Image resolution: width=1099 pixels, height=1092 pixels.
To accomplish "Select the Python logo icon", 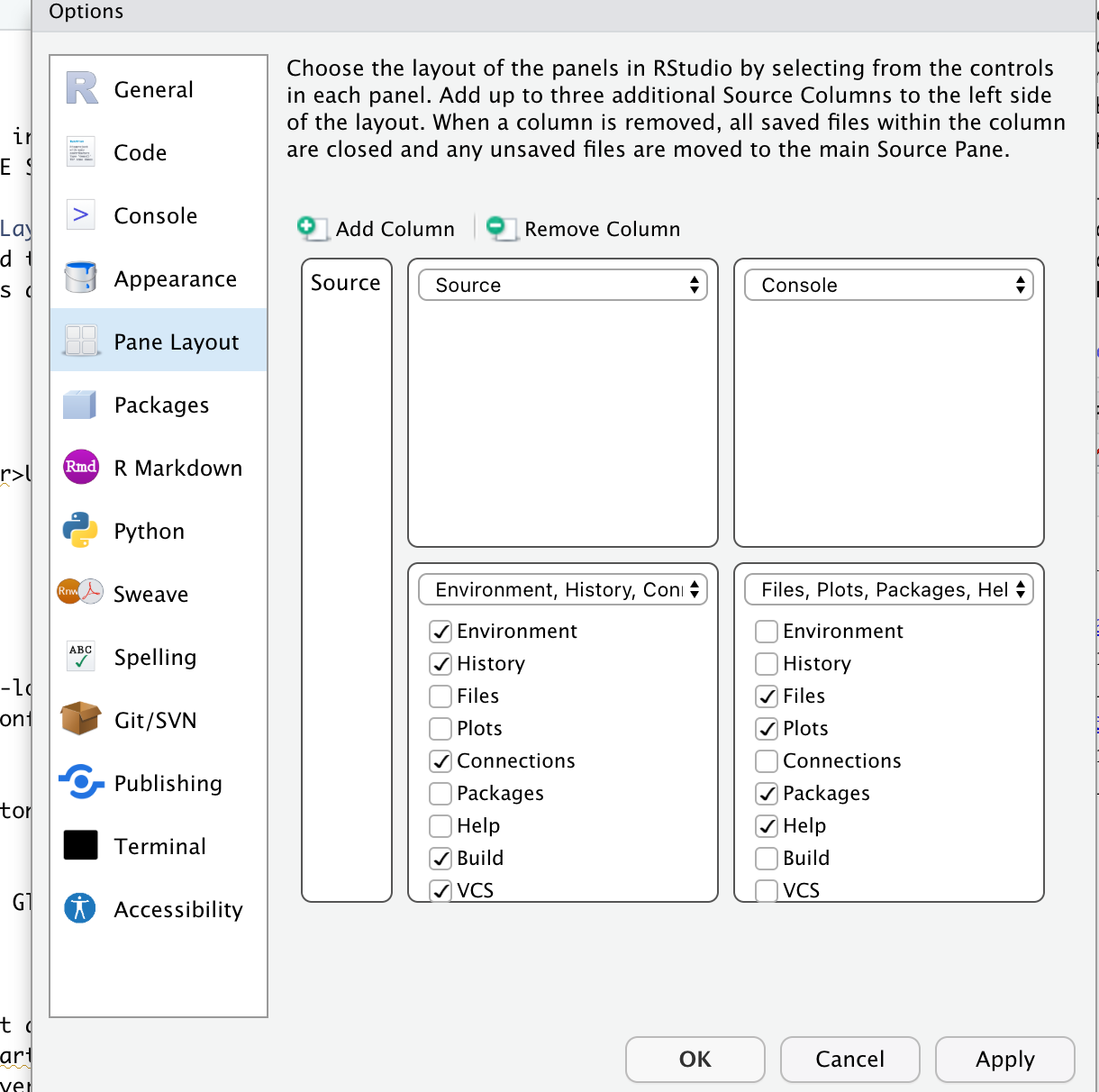I will (81, 531).
